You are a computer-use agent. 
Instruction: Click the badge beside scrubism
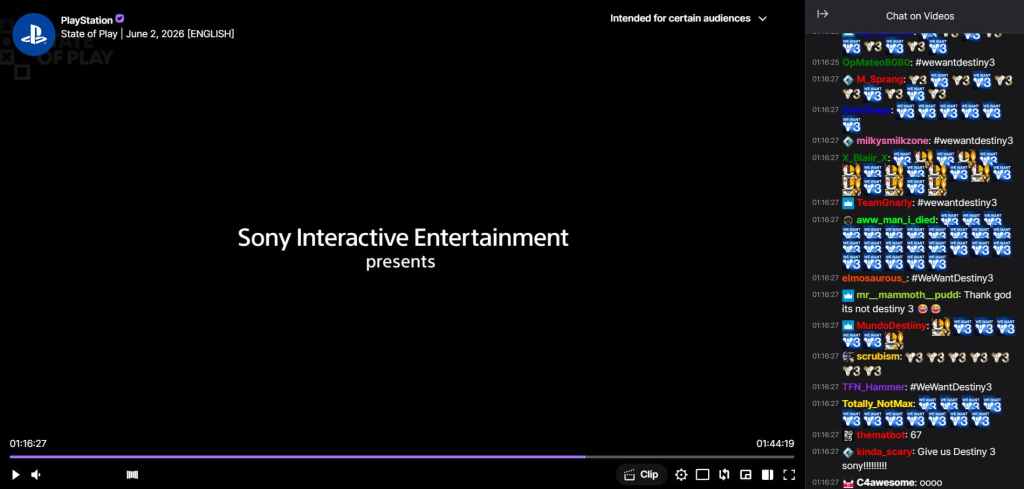click(848, 356)
